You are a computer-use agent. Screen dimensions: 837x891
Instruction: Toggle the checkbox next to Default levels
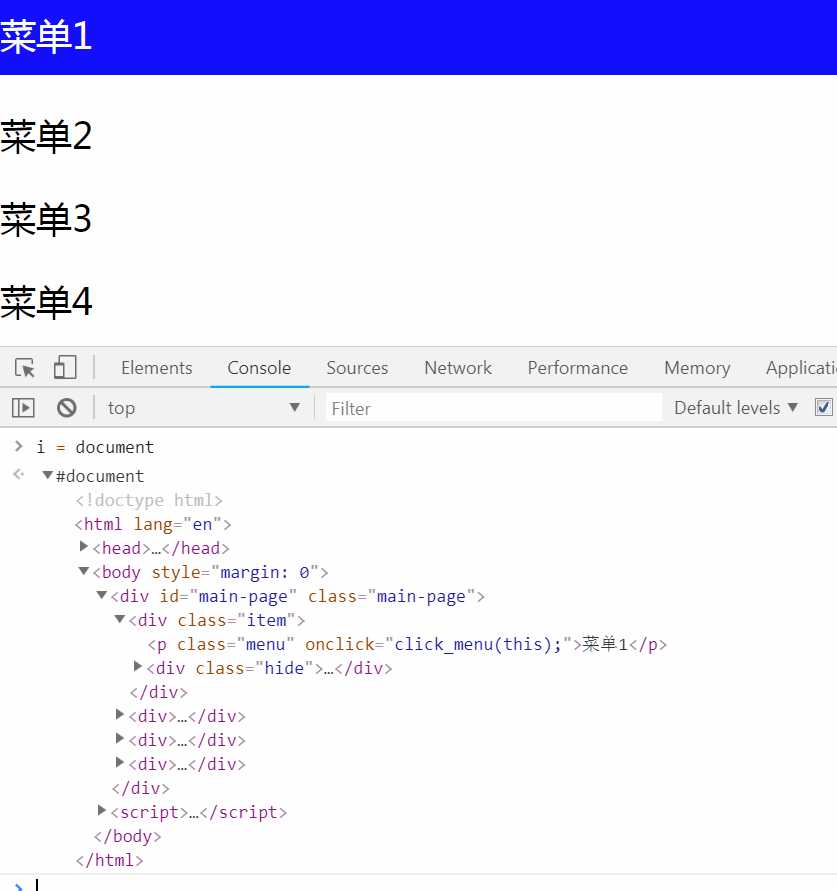[x=823, y=407]
